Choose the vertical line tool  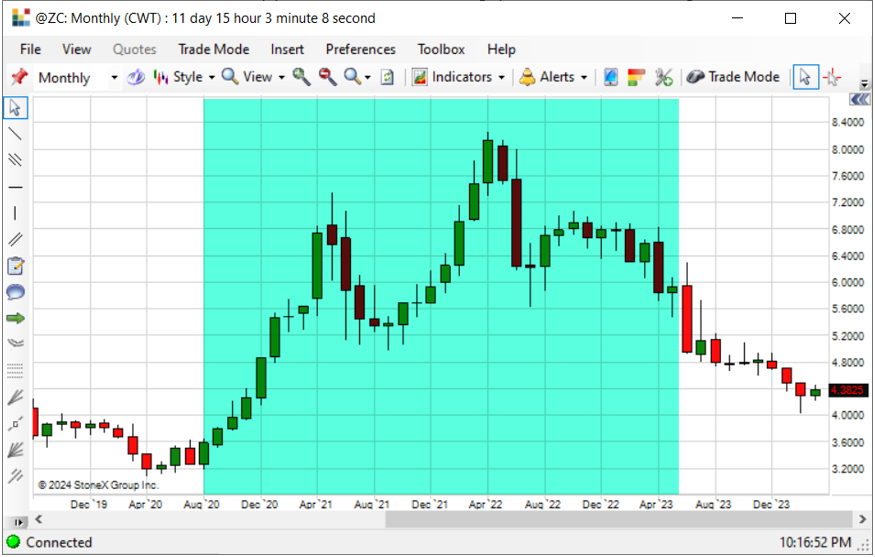pyautogui.click(x=15, y=213)
